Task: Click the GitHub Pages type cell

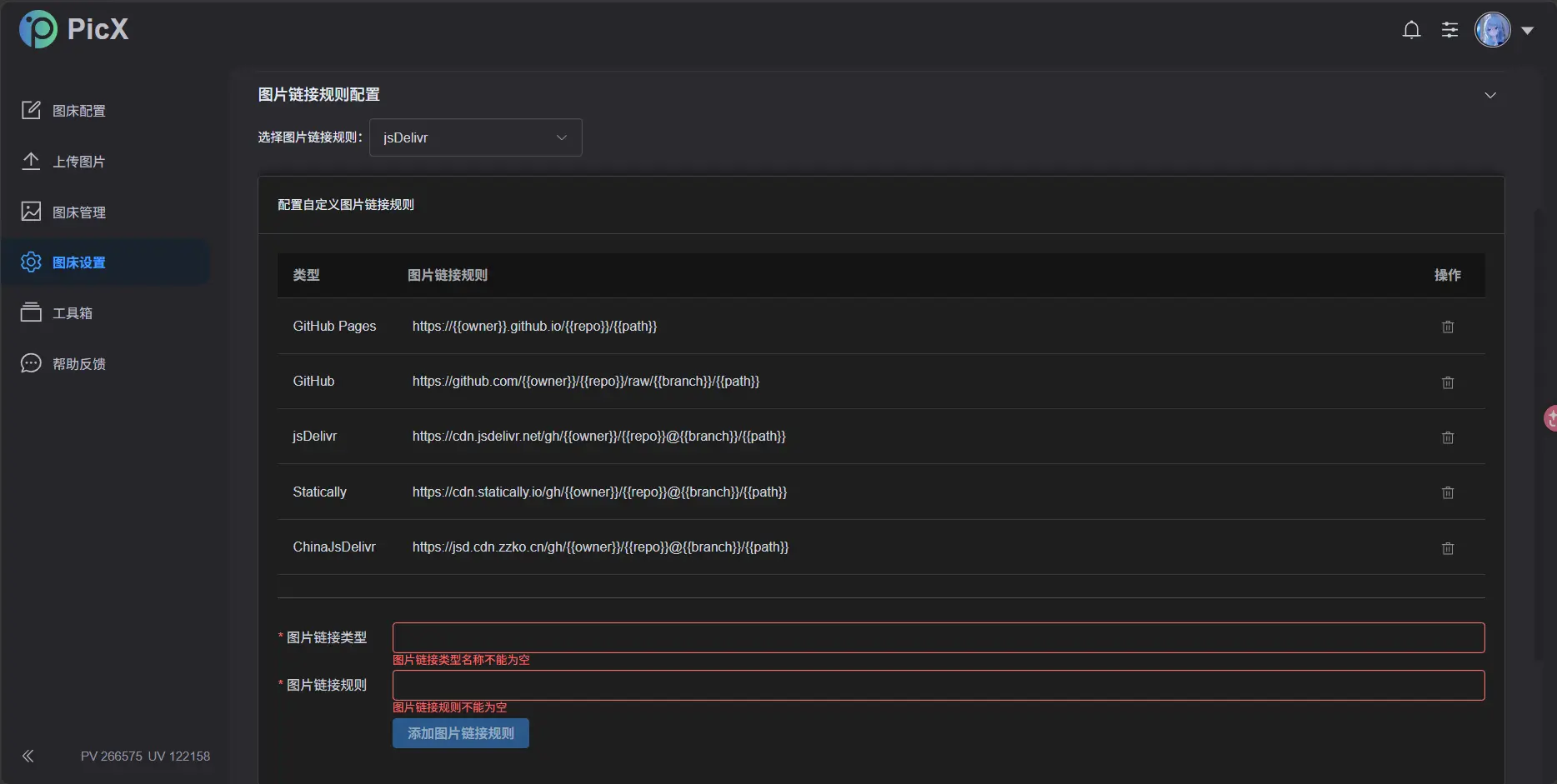Action: click(x=334, y=326)
